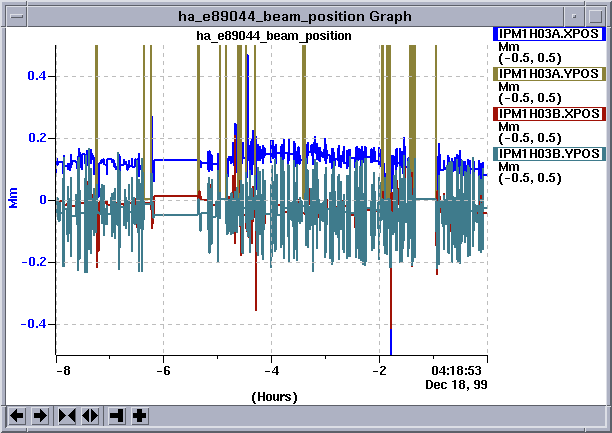This screenshot has width=612, height=433.
Task: Maximize the beam position graph window
Action: coord(596,15)
